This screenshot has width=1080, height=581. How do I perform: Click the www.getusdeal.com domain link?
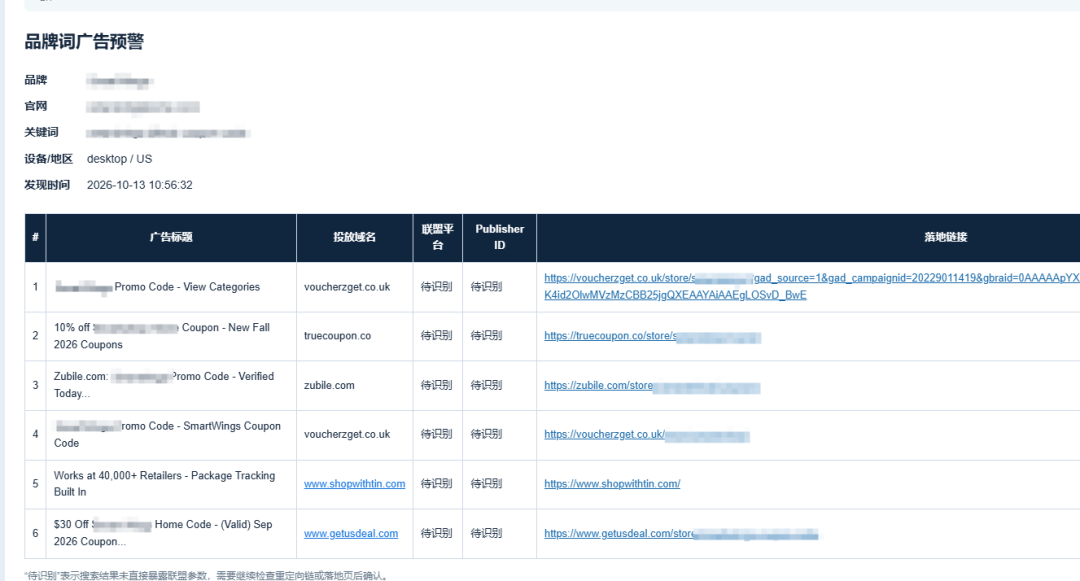pos(351,534)
